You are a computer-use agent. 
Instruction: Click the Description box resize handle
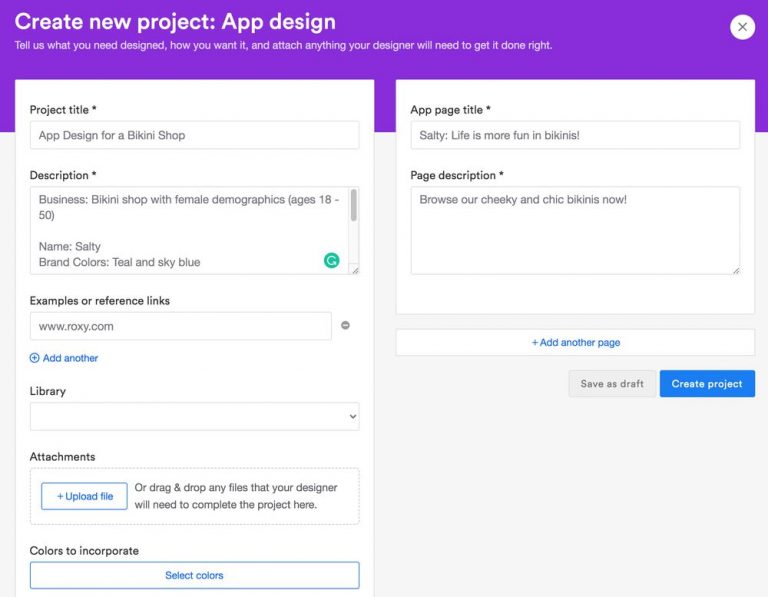point(354,269)
